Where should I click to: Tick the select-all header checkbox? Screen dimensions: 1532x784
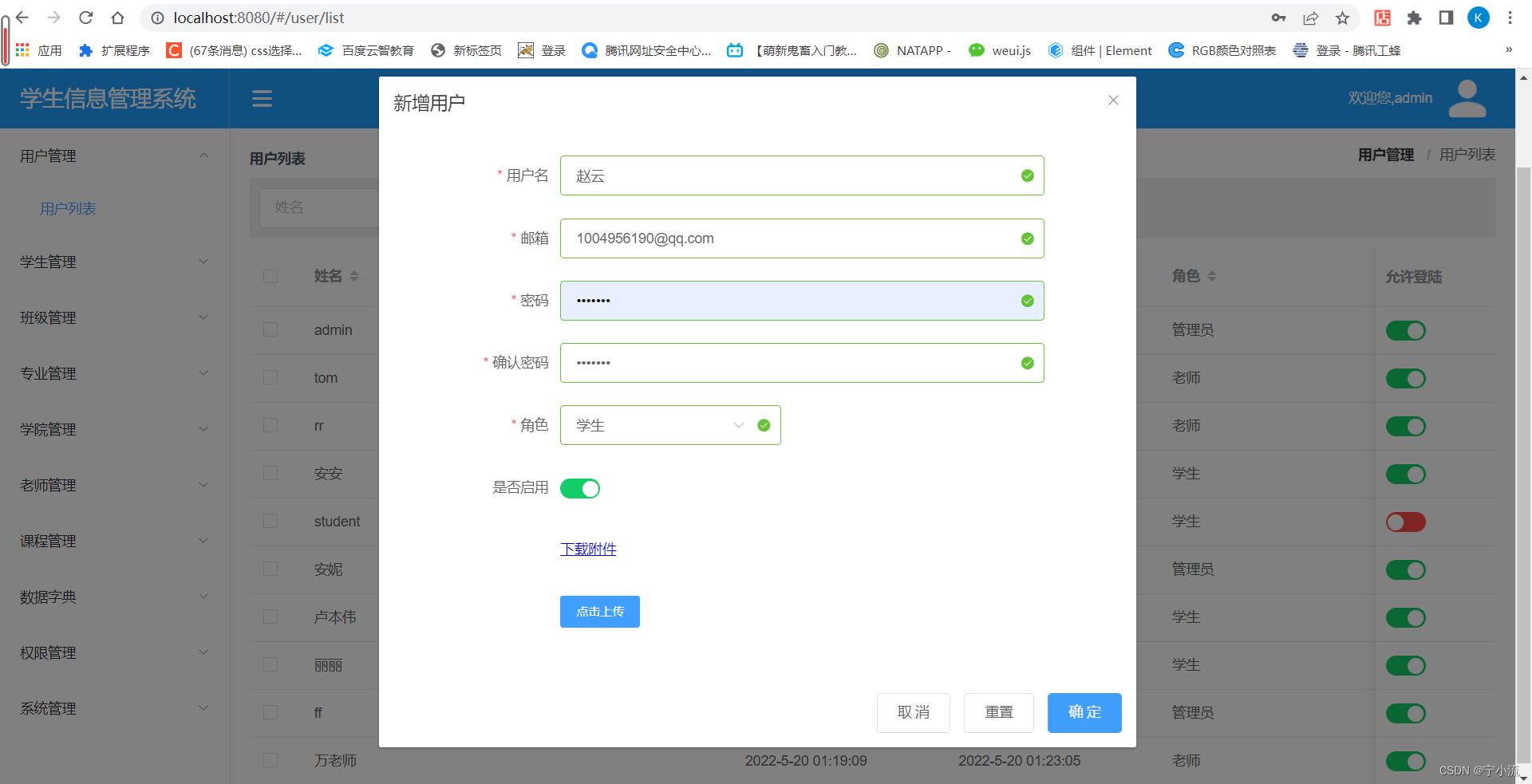[x=270, y=276]
